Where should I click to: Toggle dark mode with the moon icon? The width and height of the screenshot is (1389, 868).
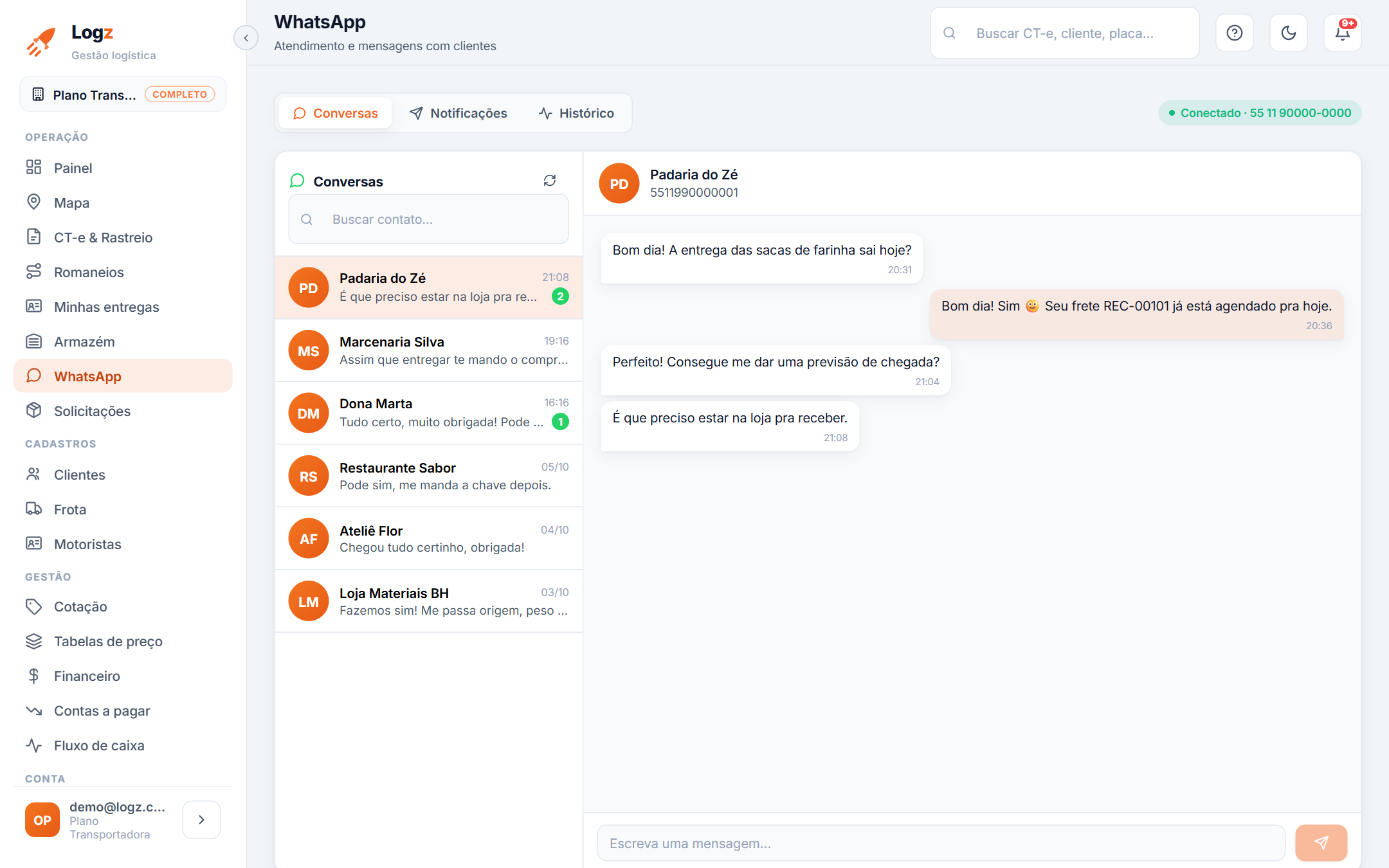(x=1289, y=33)
